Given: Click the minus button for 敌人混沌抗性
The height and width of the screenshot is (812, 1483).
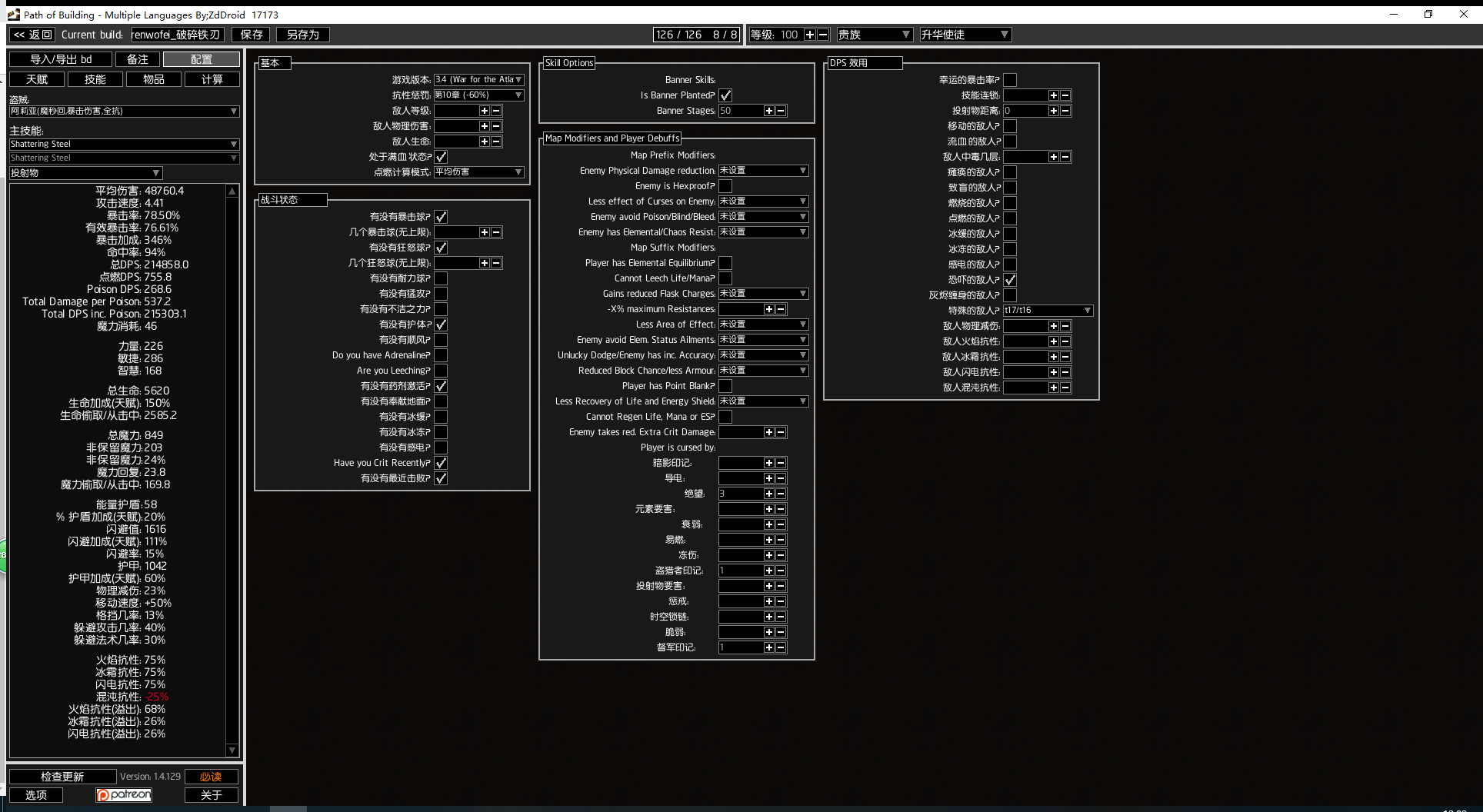Looking at the screenshot, I should tap(1065, 388).
